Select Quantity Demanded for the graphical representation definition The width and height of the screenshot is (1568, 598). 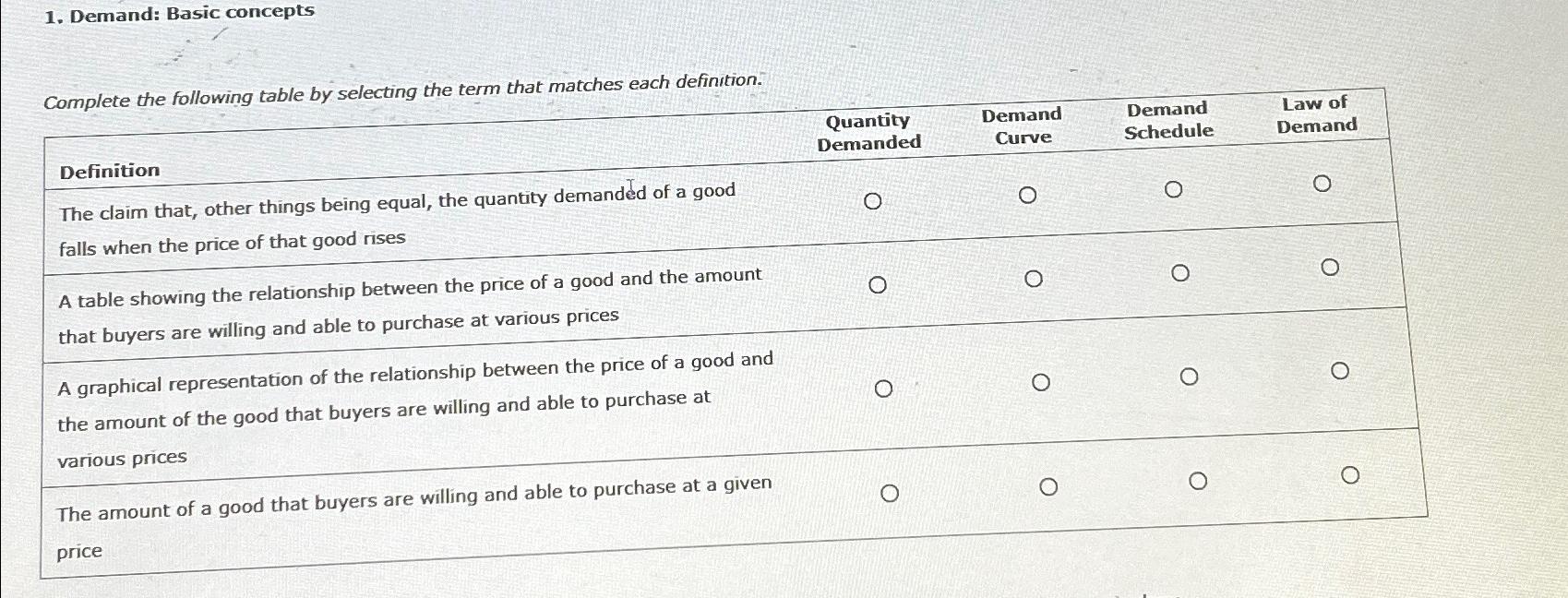(x=884, y=389)
